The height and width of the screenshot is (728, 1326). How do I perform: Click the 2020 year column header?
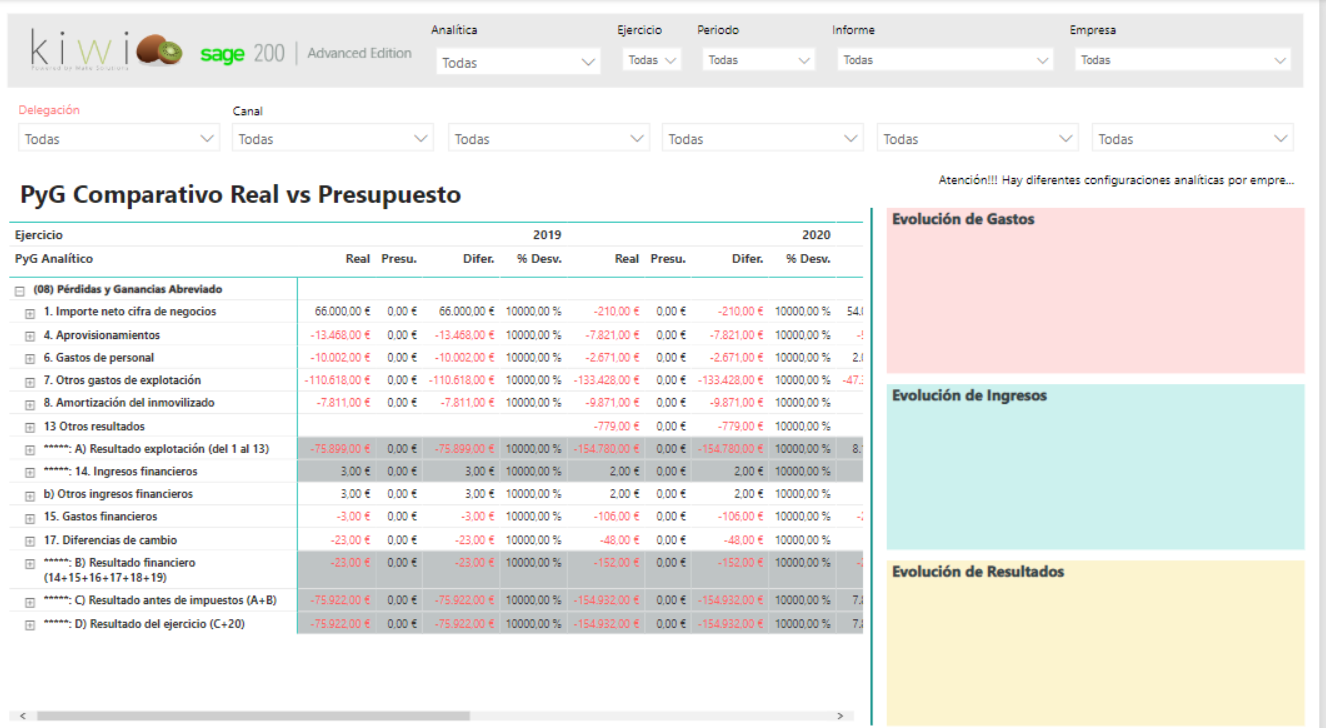816,235
